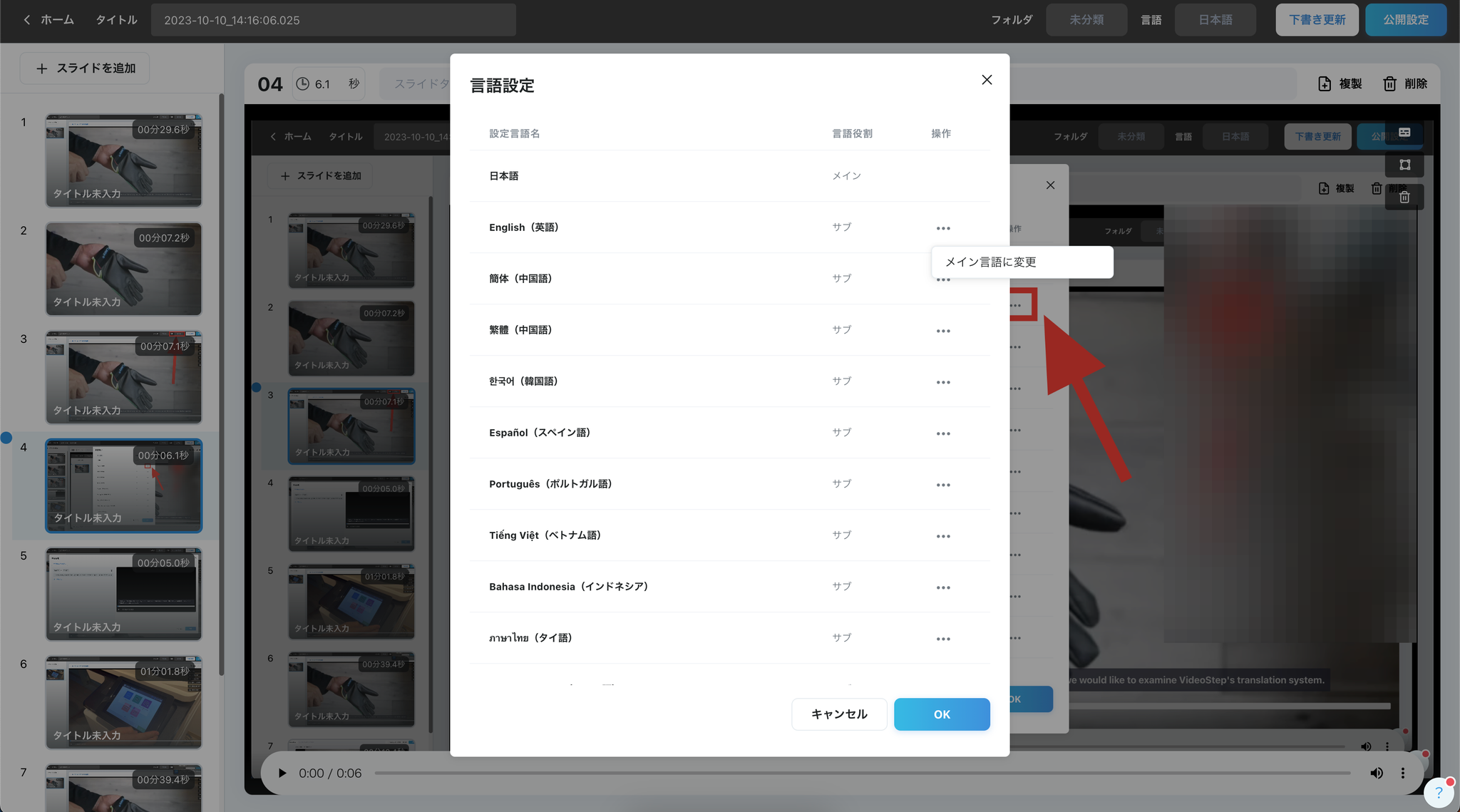1460x812 pixels.
Task: Click the title input field
Action: (333, 20)
